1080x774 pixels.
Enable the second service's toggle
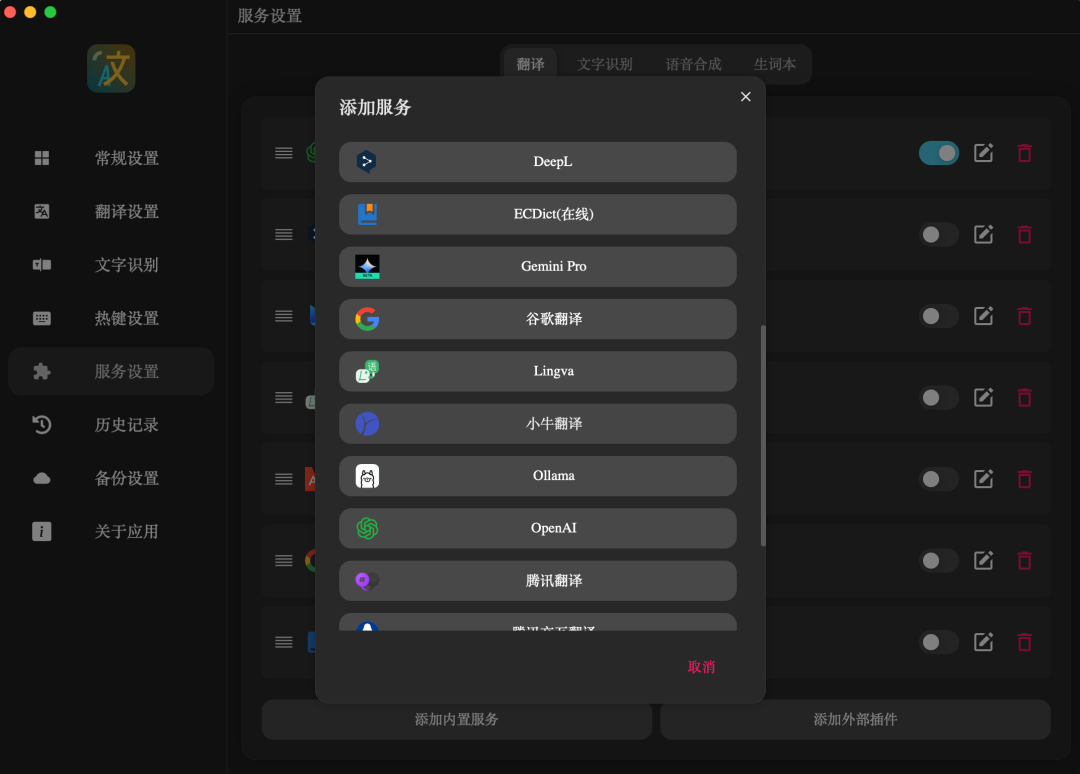click(938, 235)
